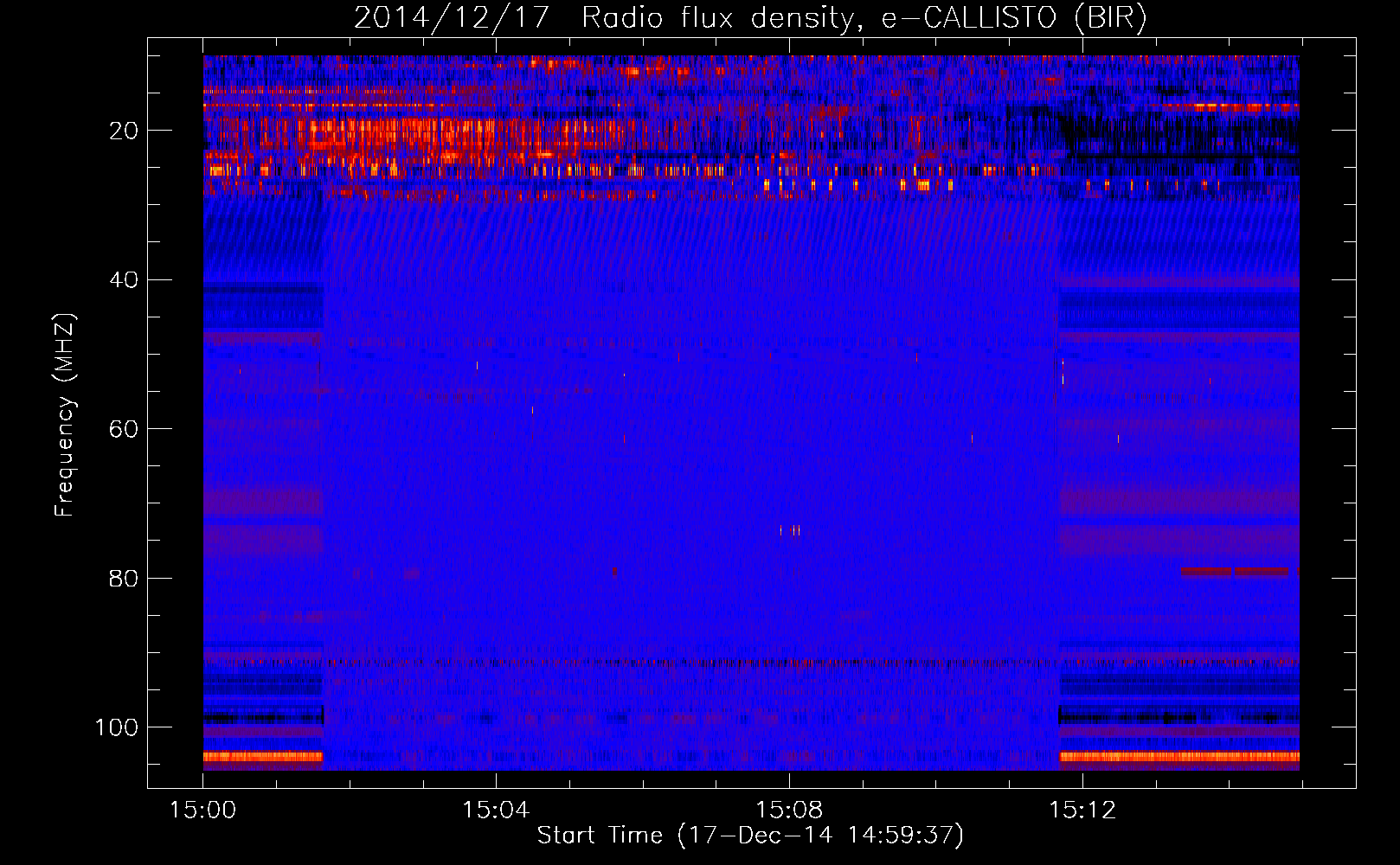Image resolution: width=1400 pixels, height=865 pixels.
Task: Click the 'Start Time (17-Dec-14 14:59:37)' label
Action: pos(750,836)
